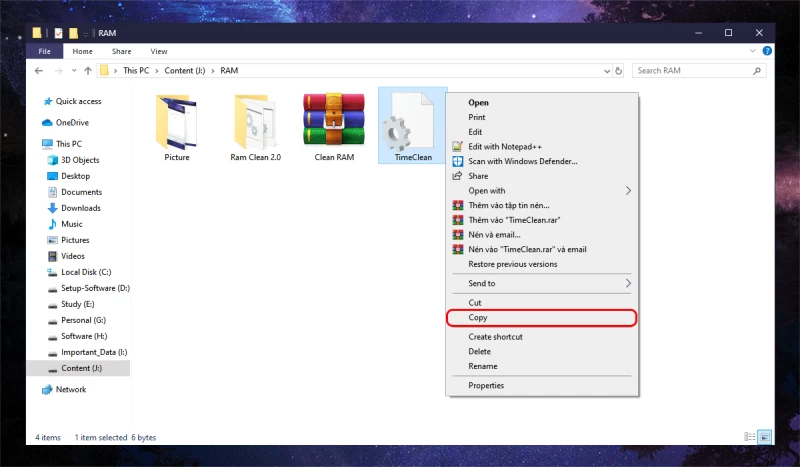Click the Properties quick access toolbar icon
Viewport: 800px width, 467px height.
coord(59,33)
